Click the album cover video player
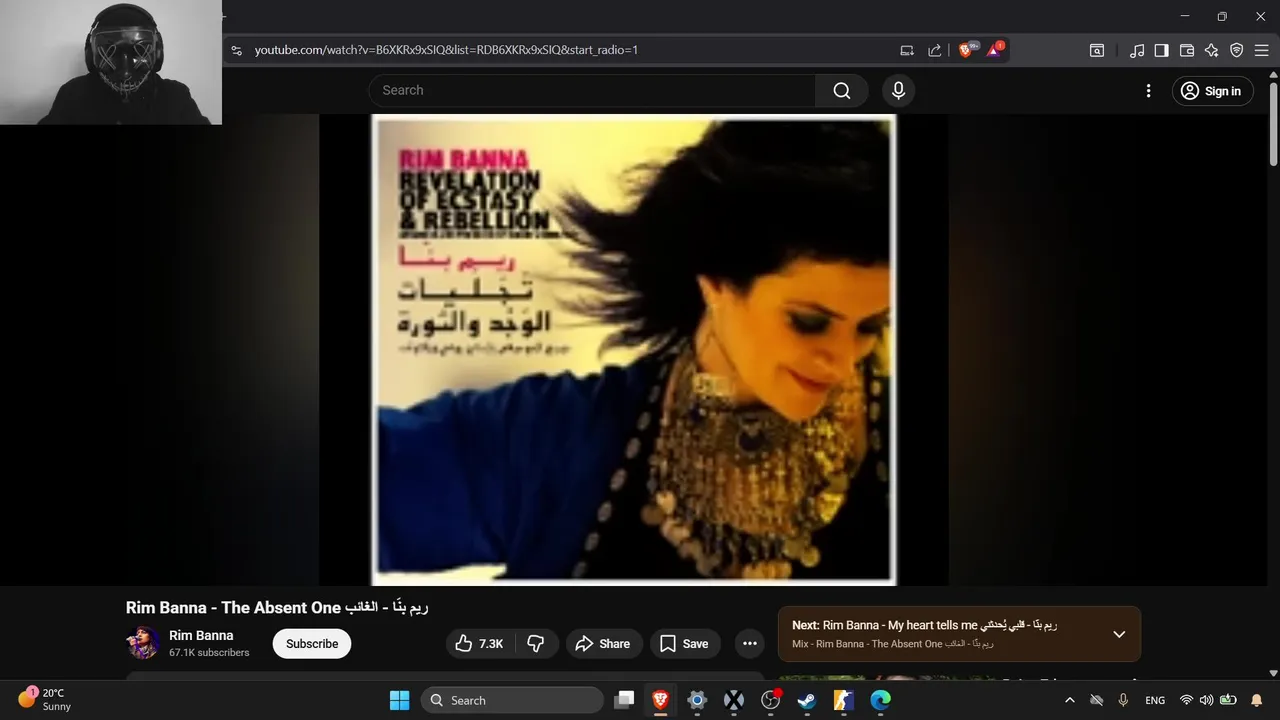The image size is (1280, 720). [633, 349]
